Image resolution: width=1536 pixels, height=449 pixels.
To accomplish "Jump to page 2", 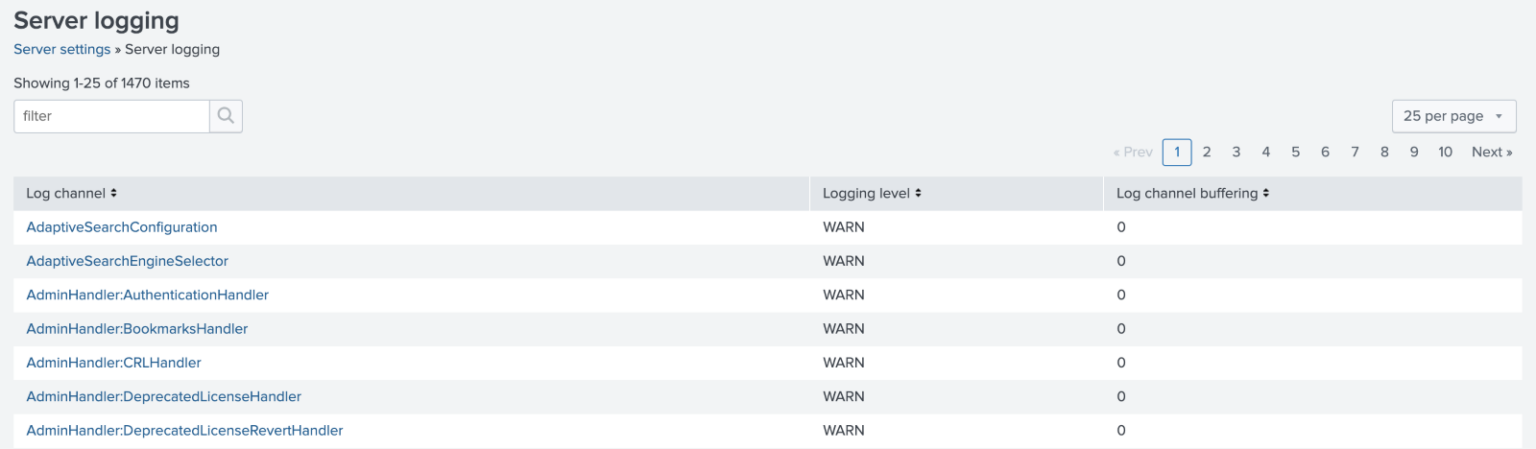I will 1207,152.
